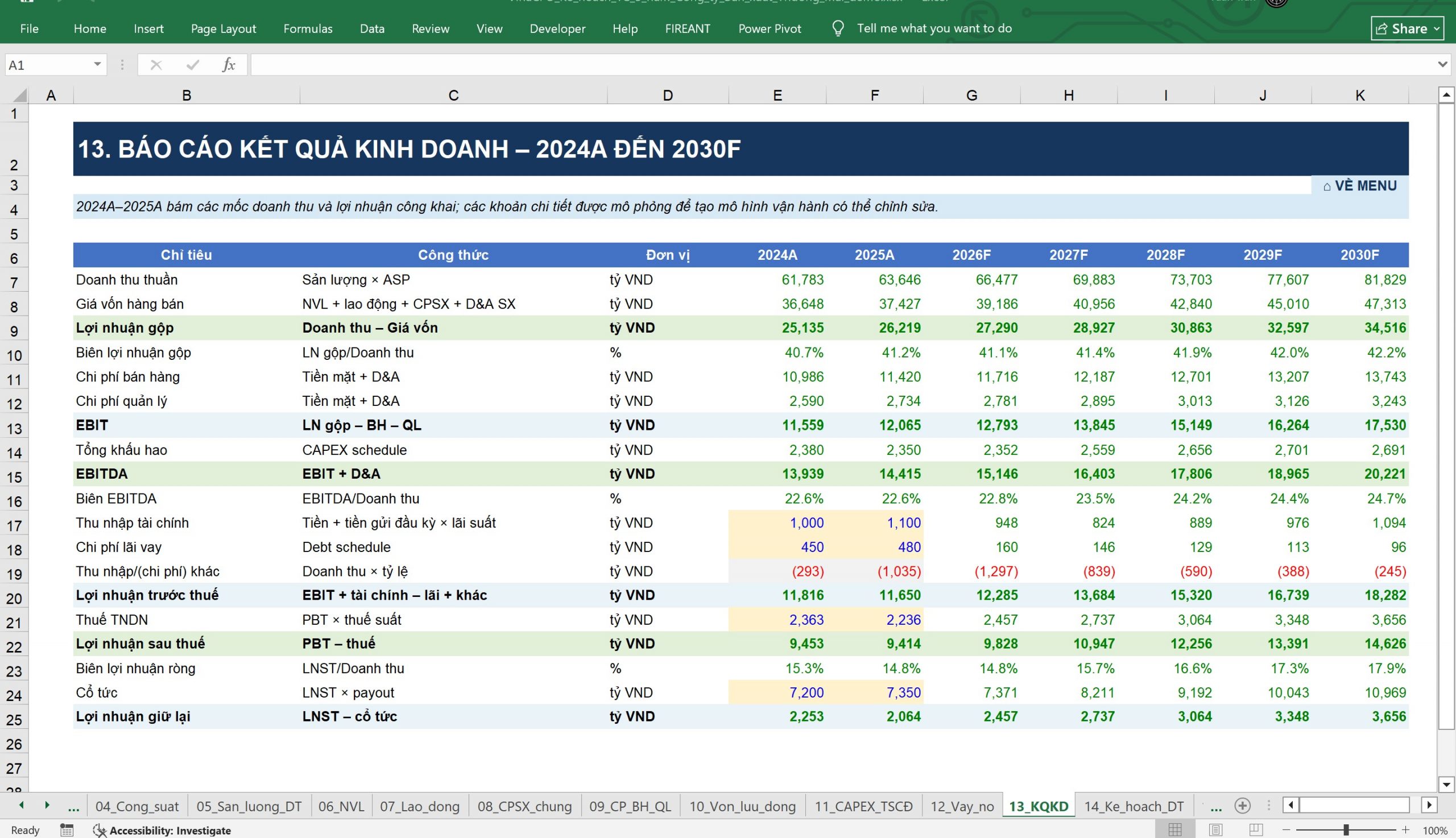Viewport: 1456px width, 838px height.
Task: Open the Power Pivot tab
Action: pos(769,28)
